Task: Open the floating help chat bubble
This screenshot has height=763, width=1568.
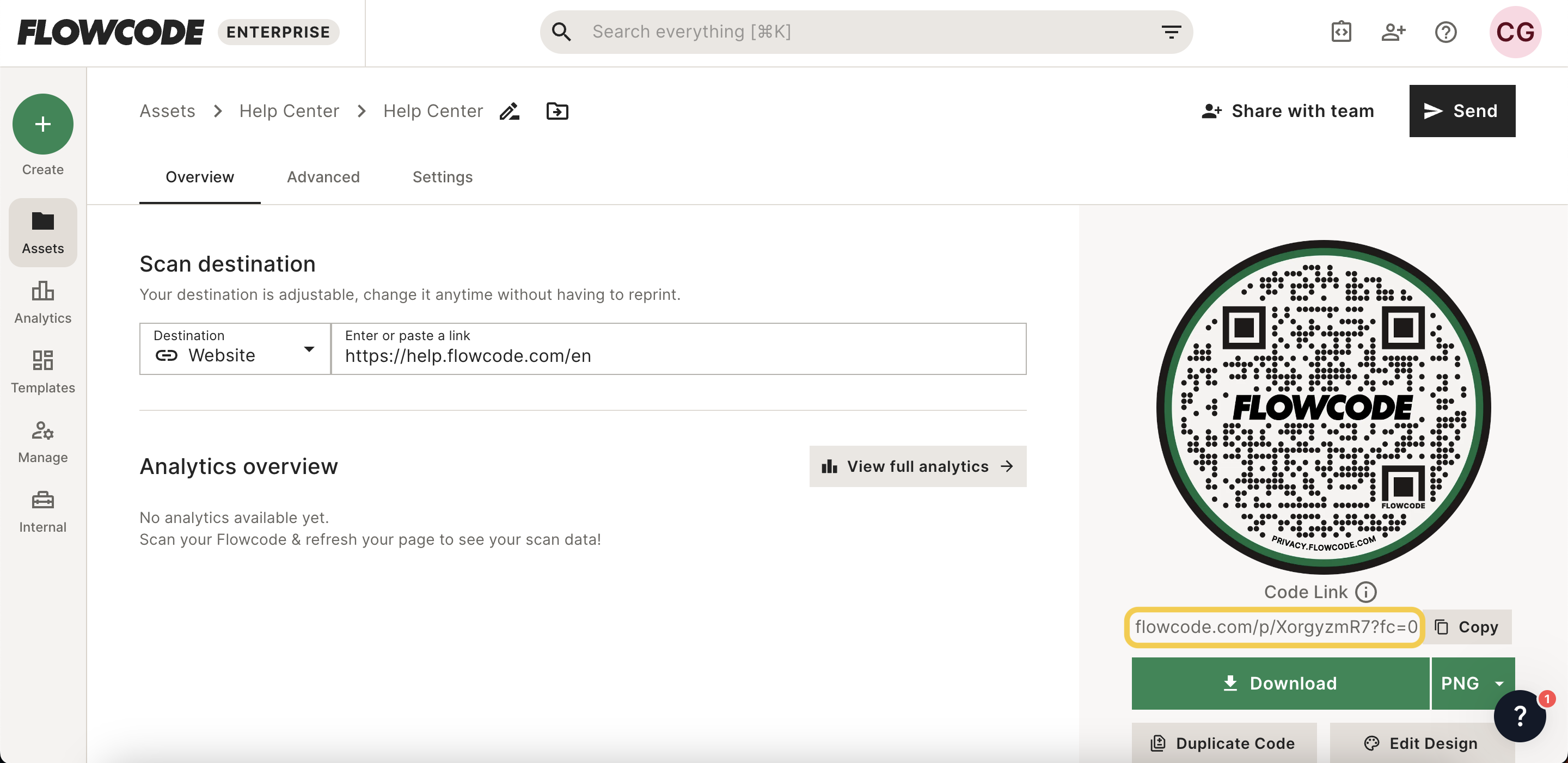Action: (x=1520, y=716)
